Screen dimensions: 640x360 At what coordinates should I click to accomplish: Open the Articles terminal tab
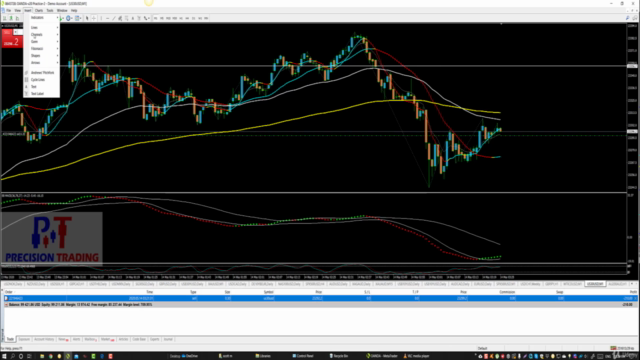[123, 339]
